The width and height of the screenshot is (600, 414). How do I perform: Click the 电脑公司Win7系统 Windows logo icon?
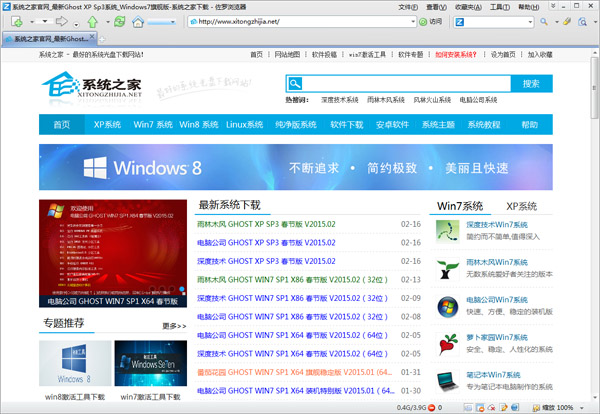[447, 306]
